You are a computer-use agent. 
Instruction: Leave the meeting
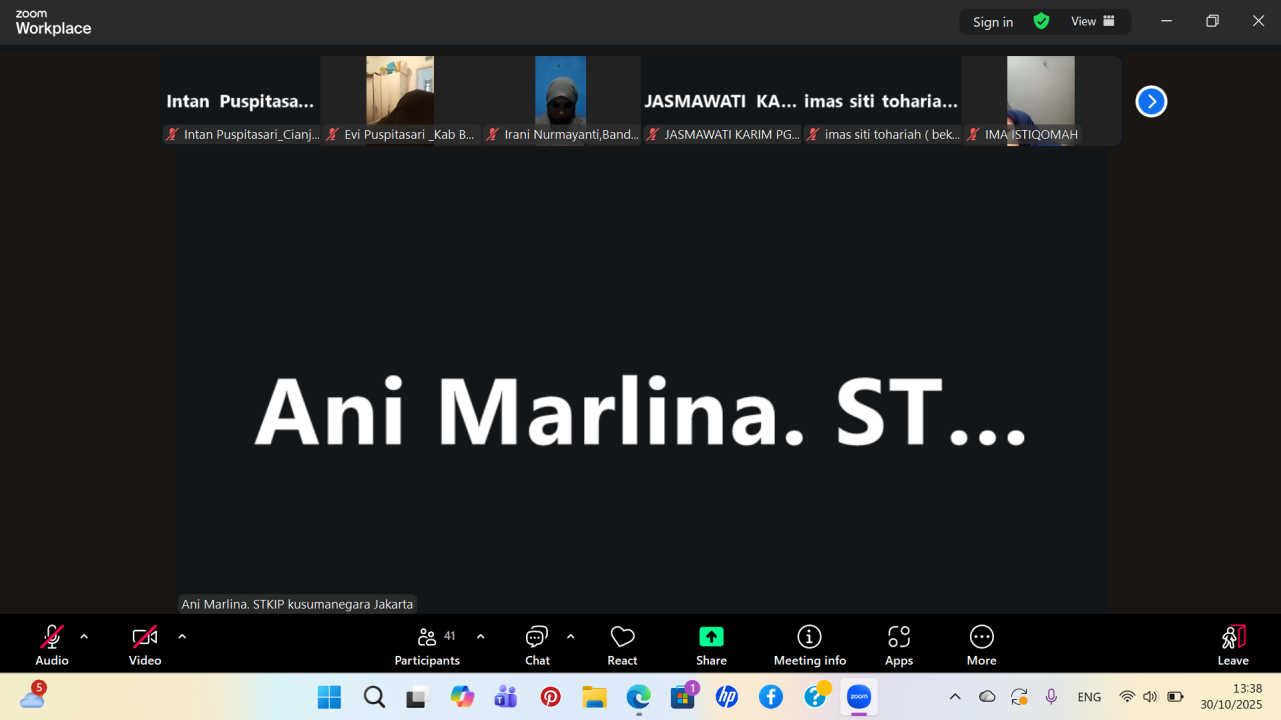[1232, 645]
